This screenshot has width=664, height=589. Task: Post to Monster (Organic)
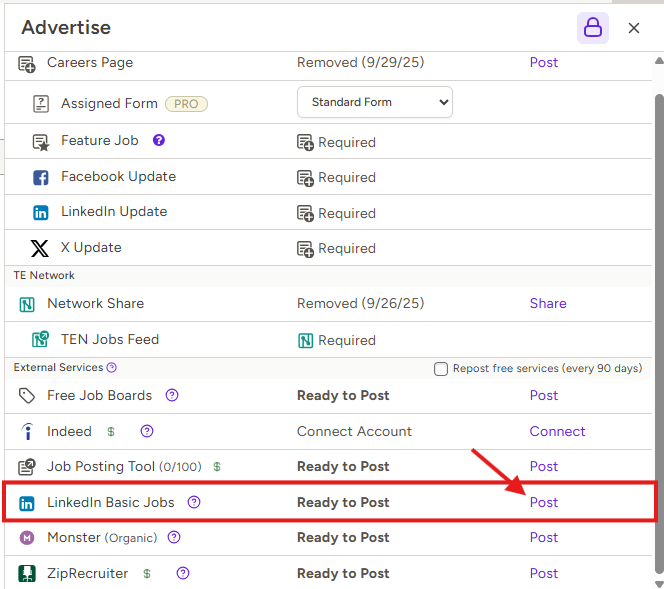pos(544,537)
